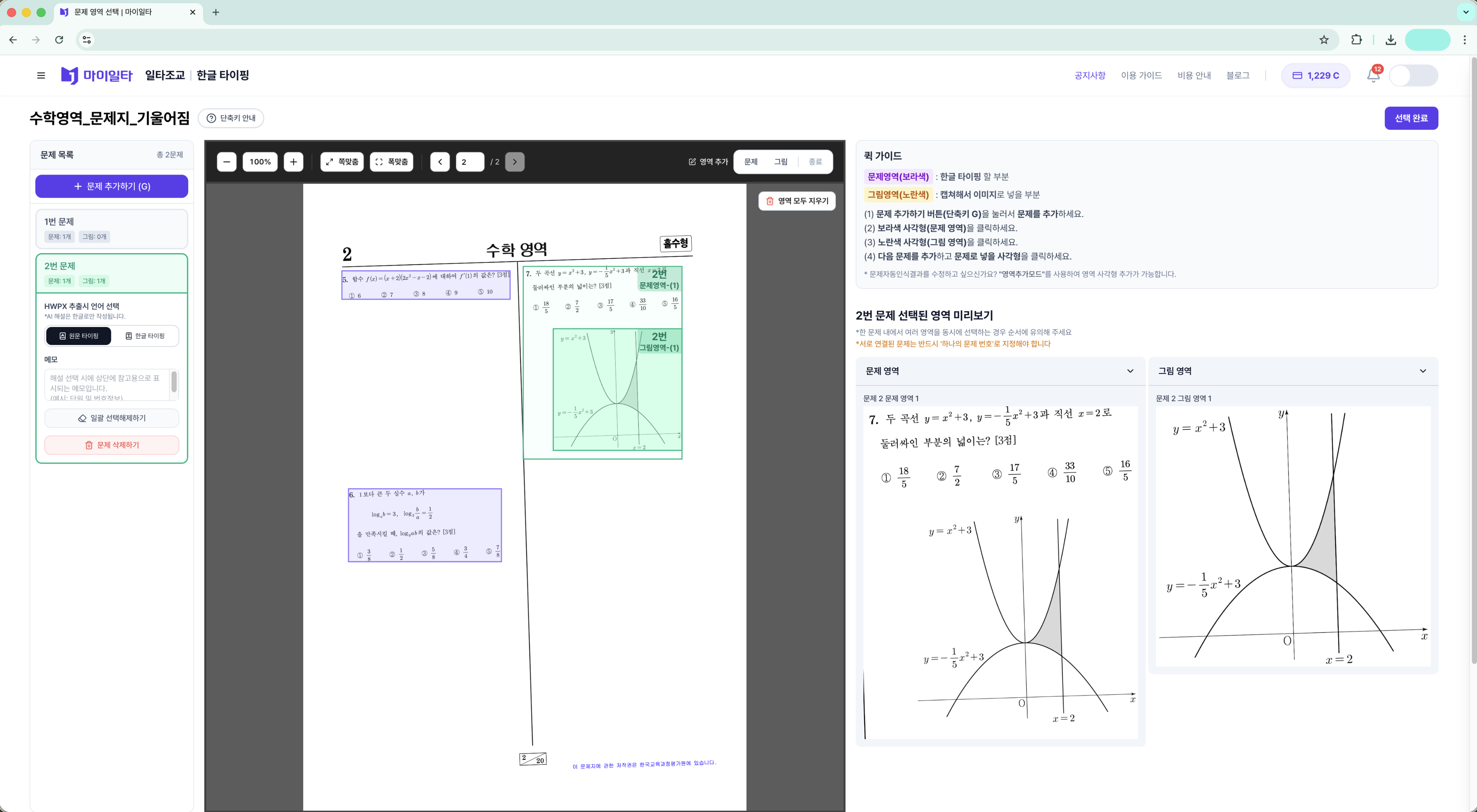The width and height of the screenshot is (1477, 812).
Task: Select 한글 타이핑 language option
Action: (x=145, y=336)
